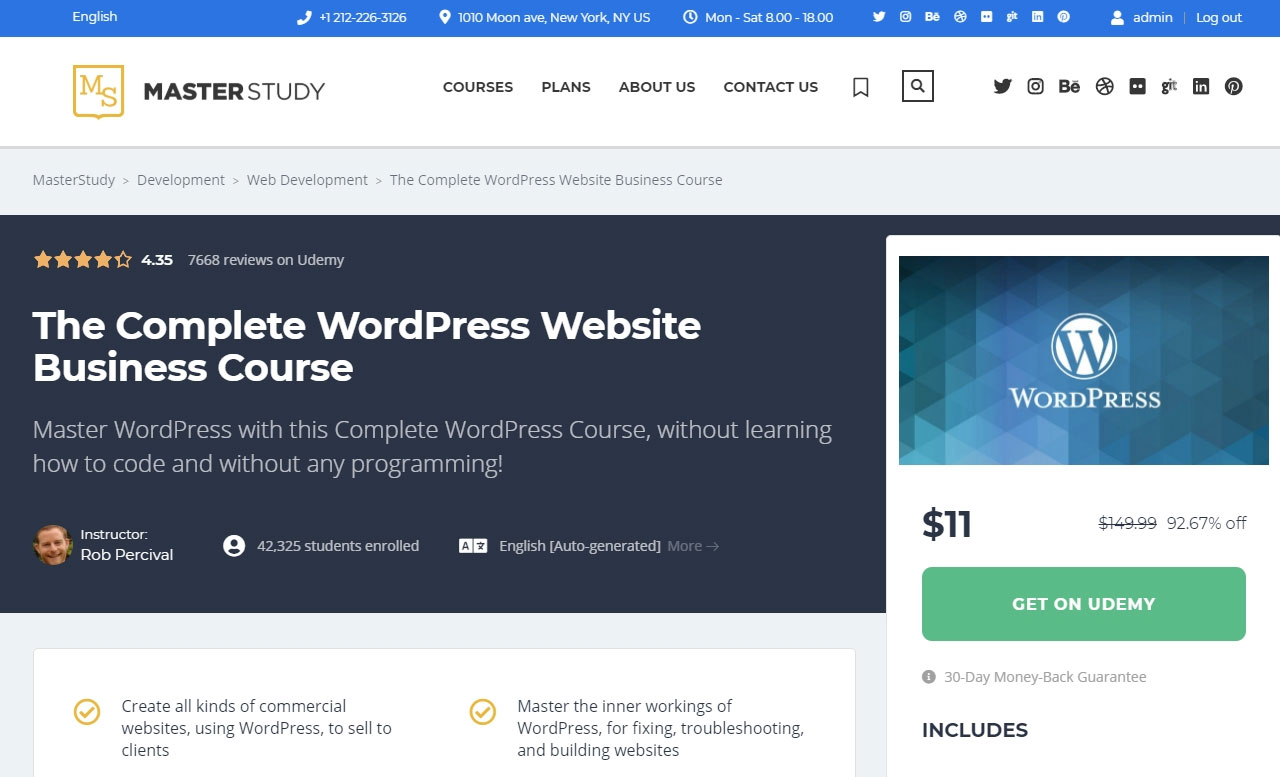
Task: Open Flickr icon in blue top bar
Action: coord(986,17)
